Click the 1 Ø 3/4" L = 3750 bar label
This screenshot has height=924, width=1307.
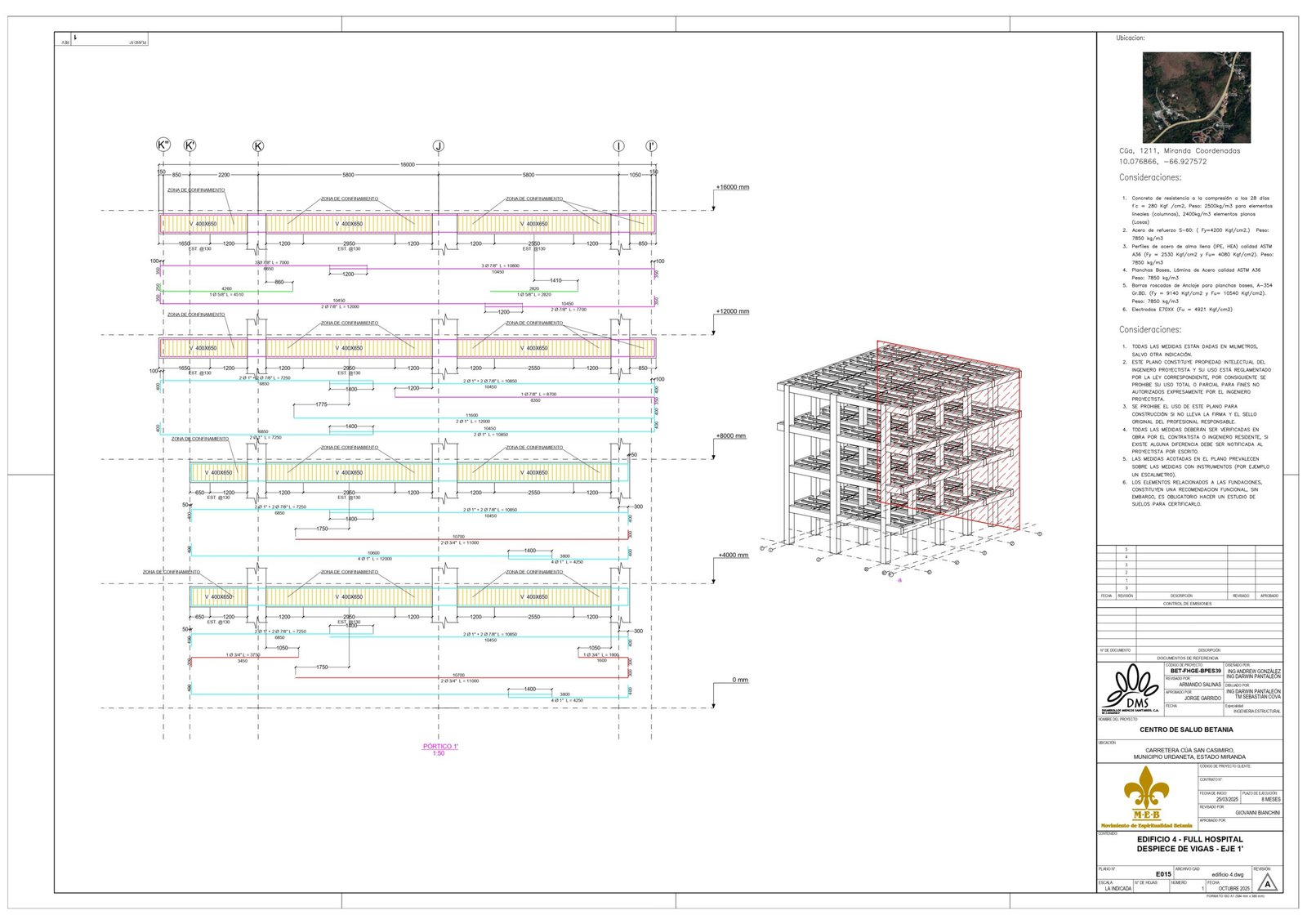click(x=243, y=655)
